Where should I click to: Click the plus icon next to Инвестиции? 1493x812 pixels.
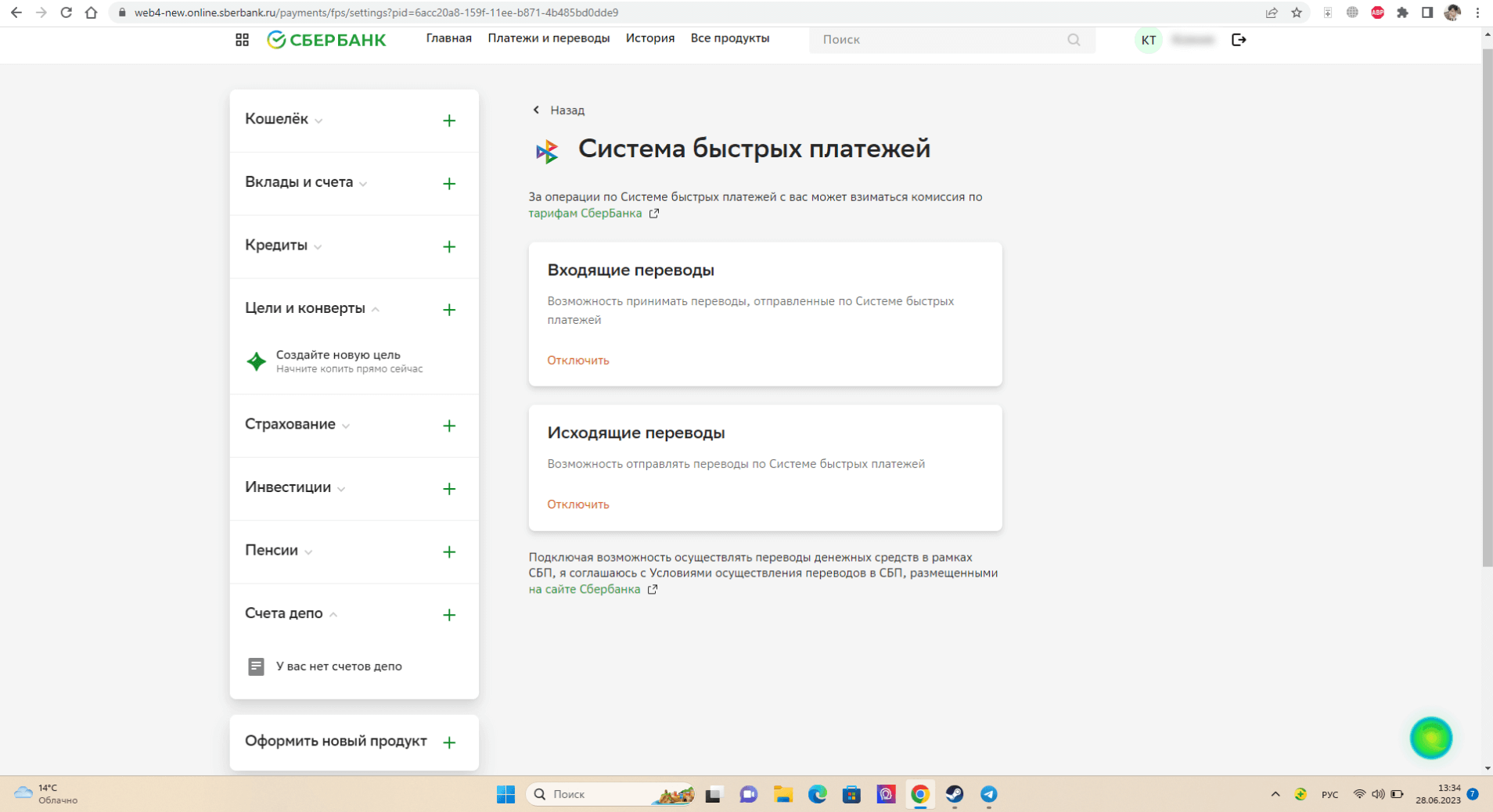[x=449, y=489]
